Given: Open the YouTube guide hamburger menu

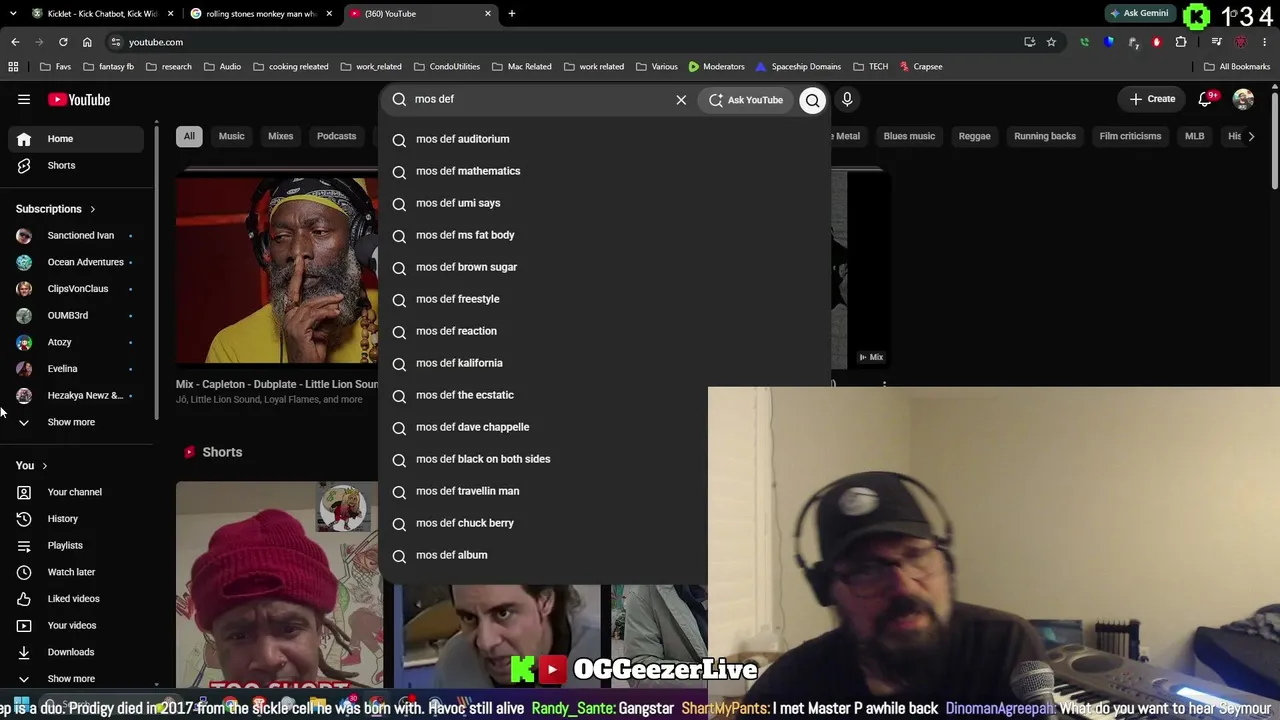Looking at the screenshot, I should (24, 100).
